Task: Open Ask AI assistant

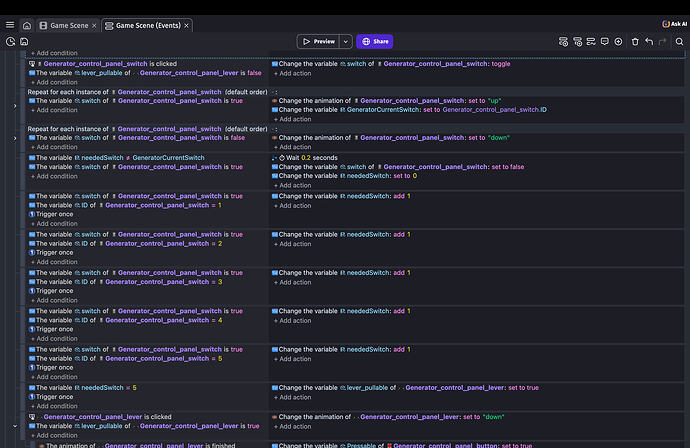Action: click(x=675, y=24)
